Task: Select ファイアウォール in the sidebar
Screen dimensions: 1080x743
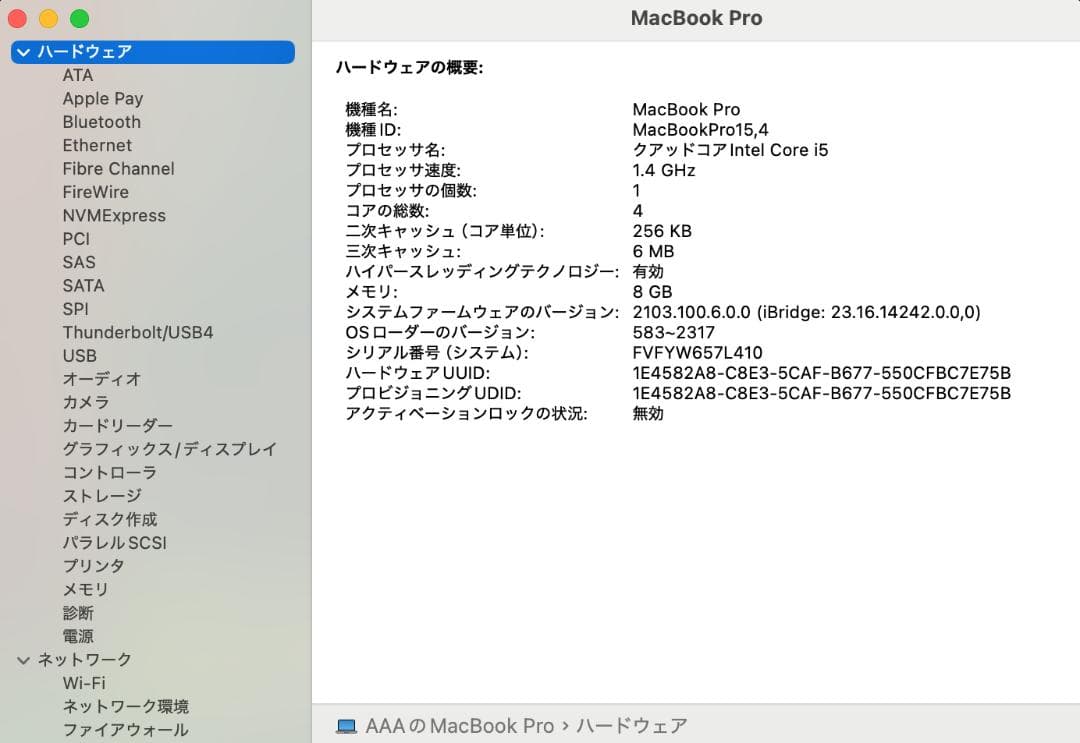Action: pos(125,730)
